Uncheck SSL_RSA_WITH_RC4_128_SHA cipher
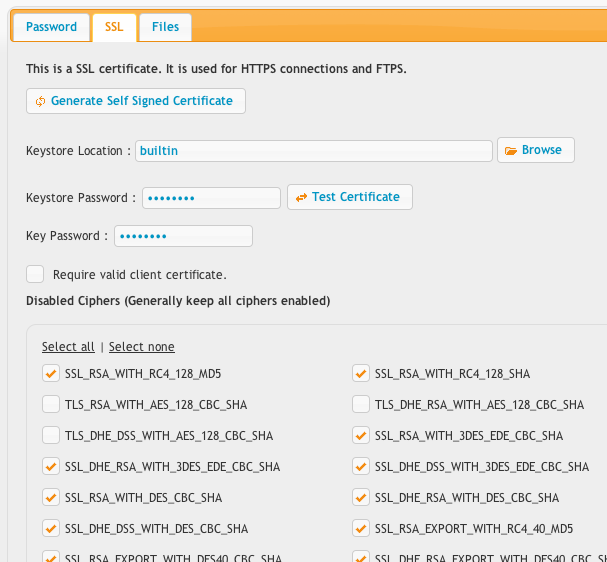Image resolution: width=607 pixels, height=562 pixels. point(361,374)
